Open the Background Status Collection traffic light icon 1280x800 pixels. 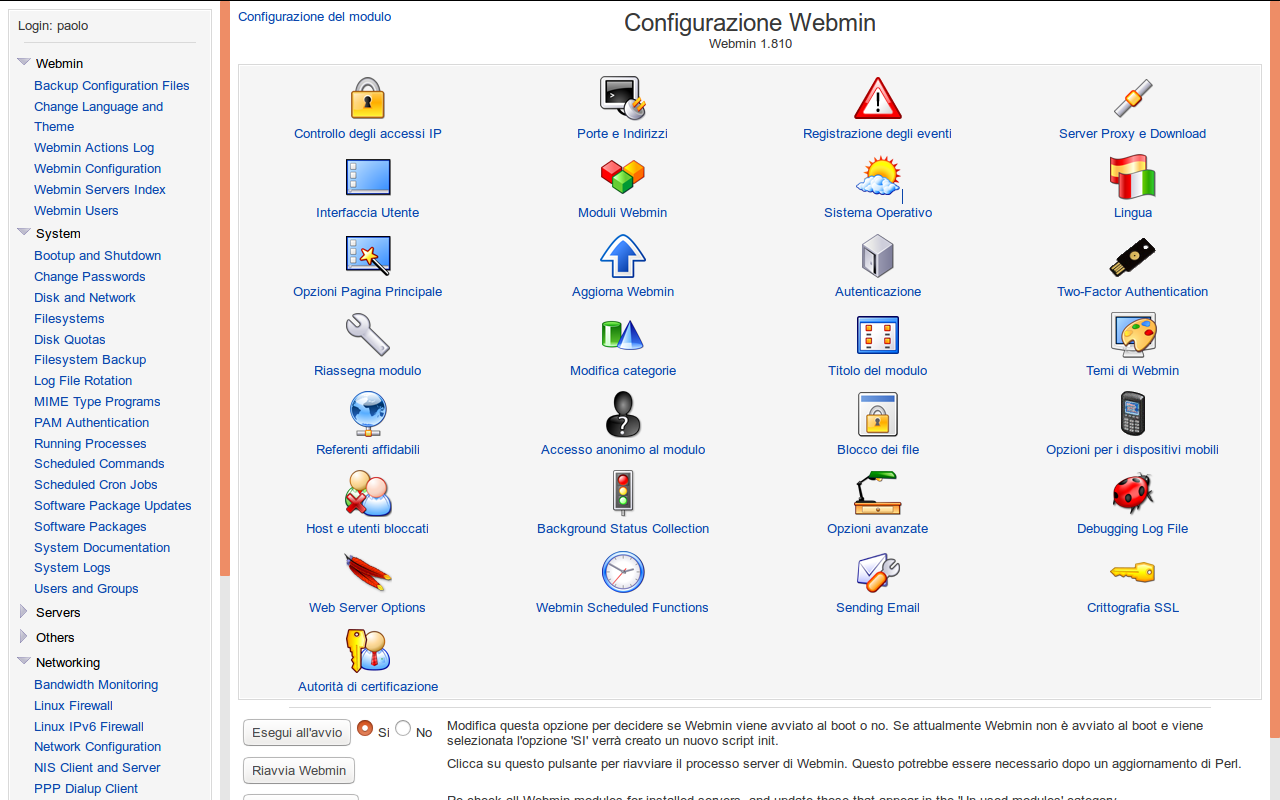[623, 493]
